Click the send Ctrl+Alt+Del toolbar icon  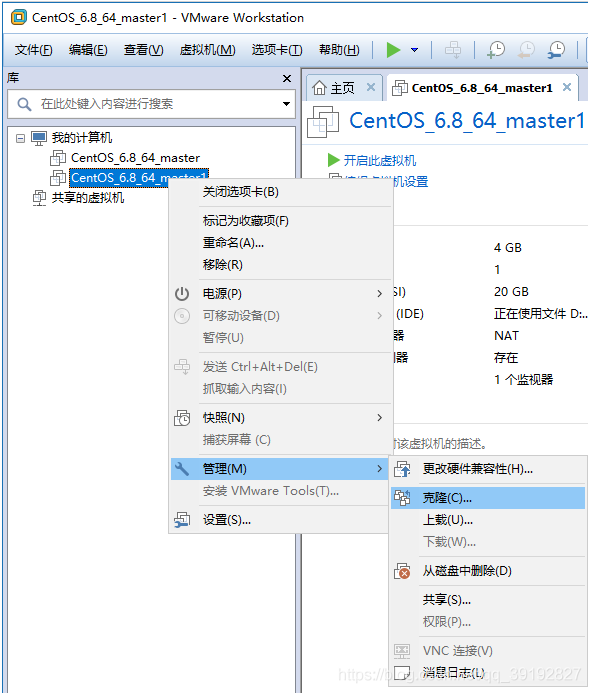pyautogui.click(x=453, y=50)
